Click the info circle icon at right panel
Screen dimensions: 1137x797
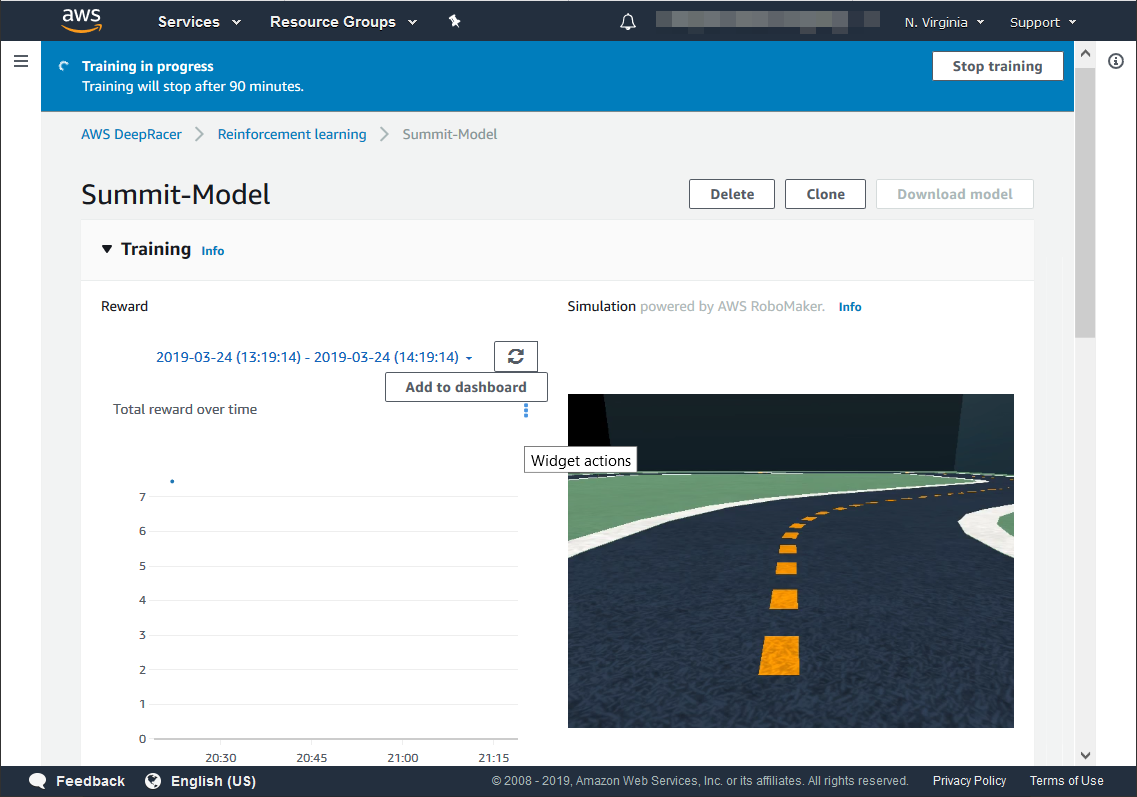tap(1116, 62)
